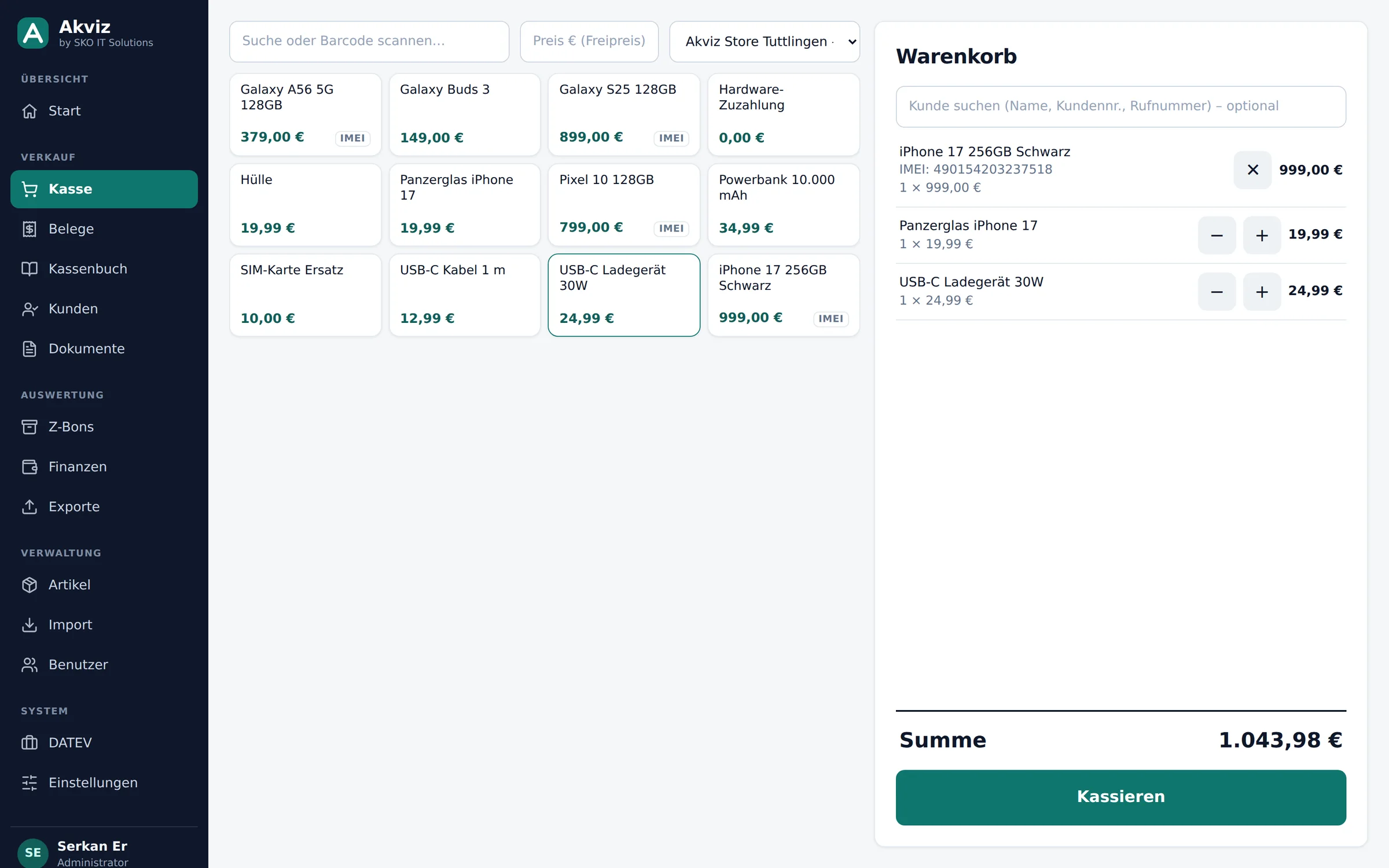The height and width of the screenshot is (868, 1389).
Task: Open the Akviz Store Tuttlingen dropdown
Action: (765, 42)
